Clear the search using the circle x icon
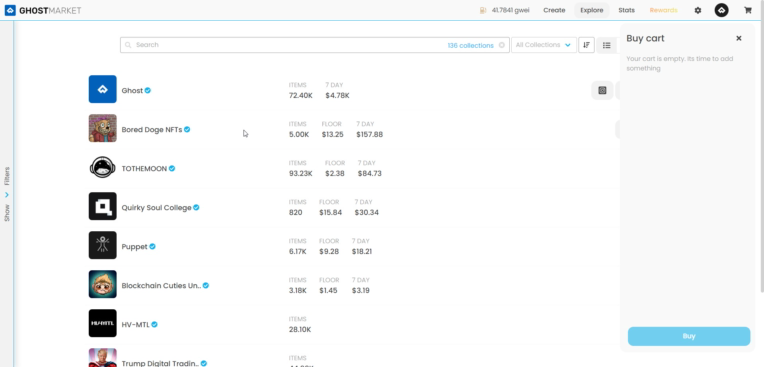The image size is (764, 367). point(502,45)
